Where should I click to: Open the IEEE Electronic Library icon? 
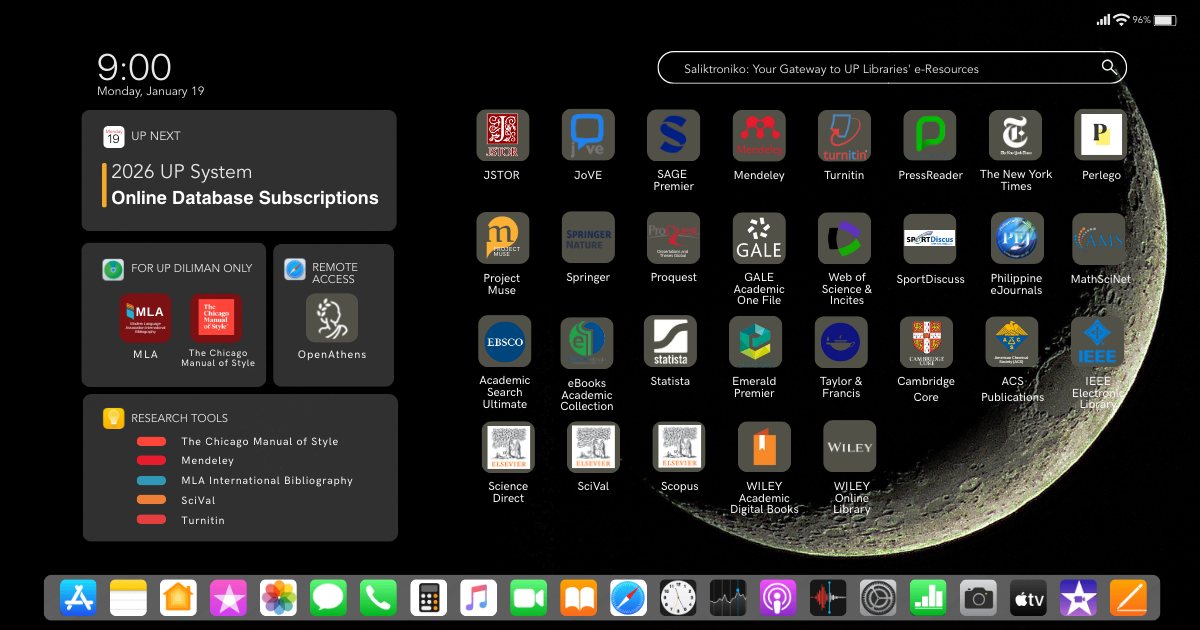pos(1097,343)
